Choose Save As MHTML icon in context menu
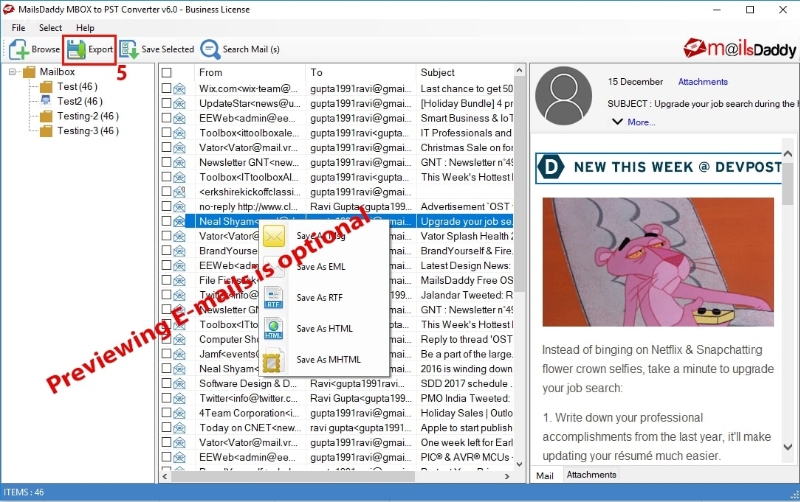The height and width of the screenshot is (502, 800). [x=275, y=359]
